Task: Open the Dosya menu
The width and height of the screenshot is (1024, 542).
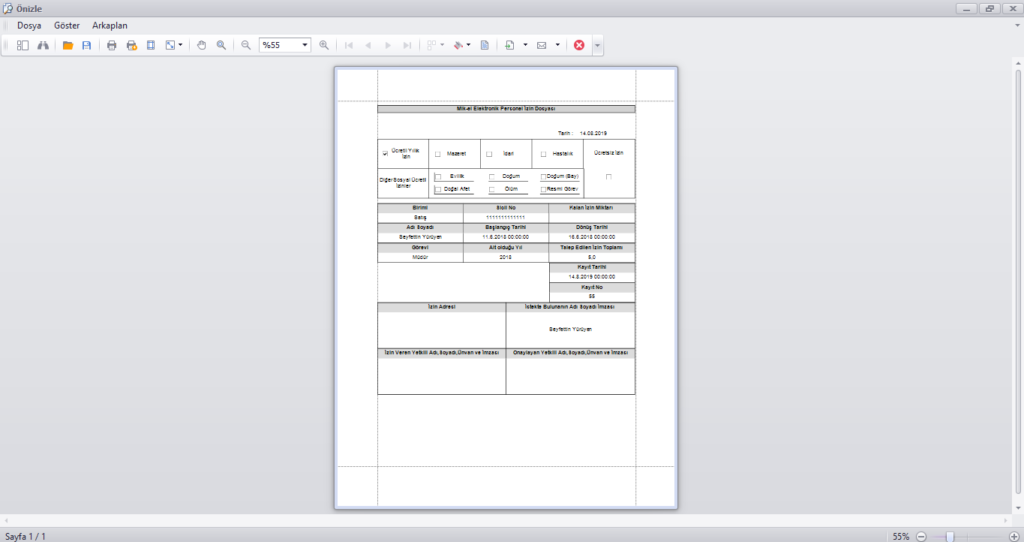Action: tap(29, 25)
